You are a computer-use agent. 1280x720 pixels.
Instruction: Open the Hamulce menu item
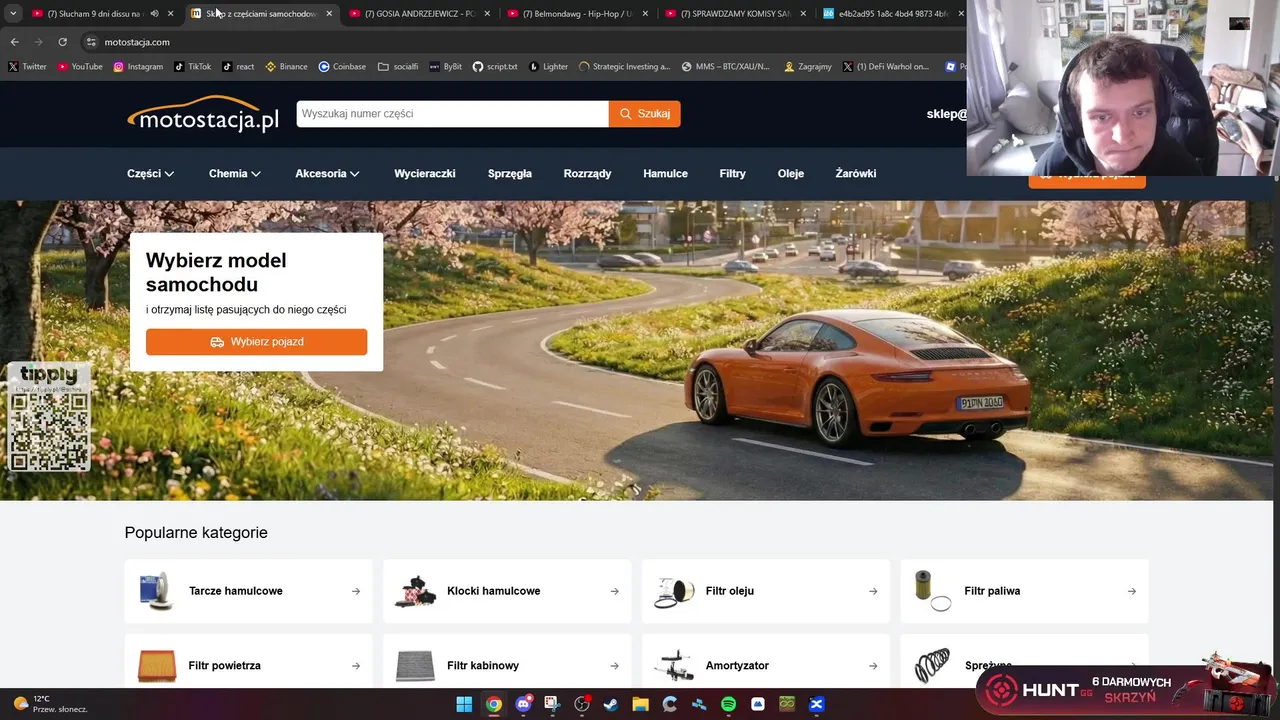[665, 174]
